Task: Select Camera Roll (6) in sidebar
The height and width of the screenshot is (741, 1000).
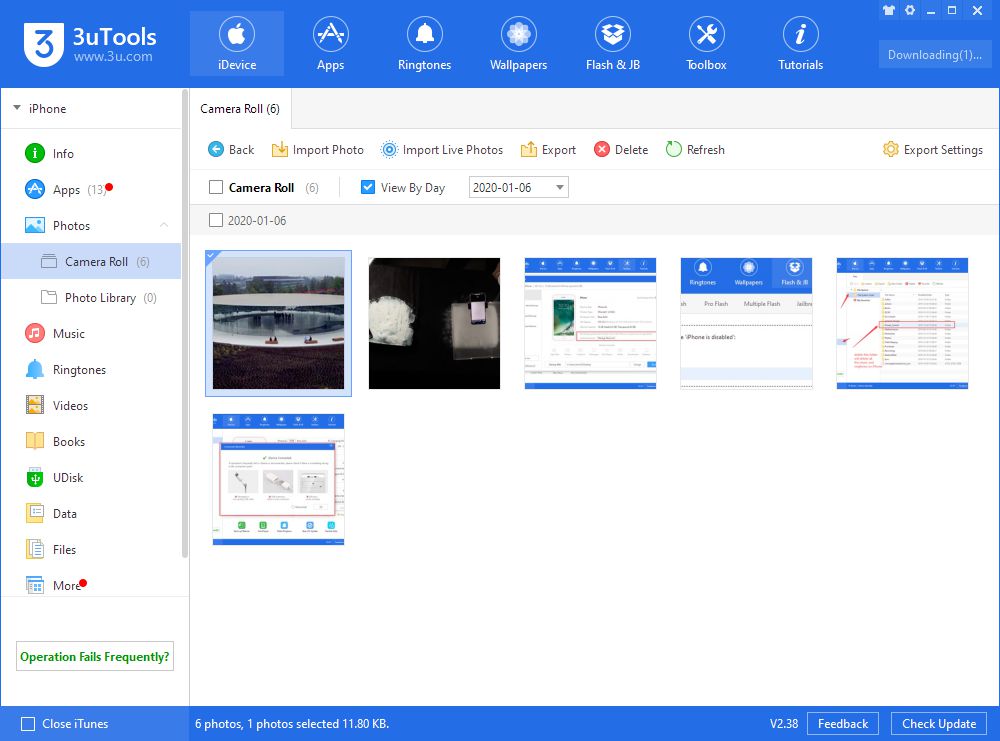Action: pyautogui.click(x=91, y=261)
